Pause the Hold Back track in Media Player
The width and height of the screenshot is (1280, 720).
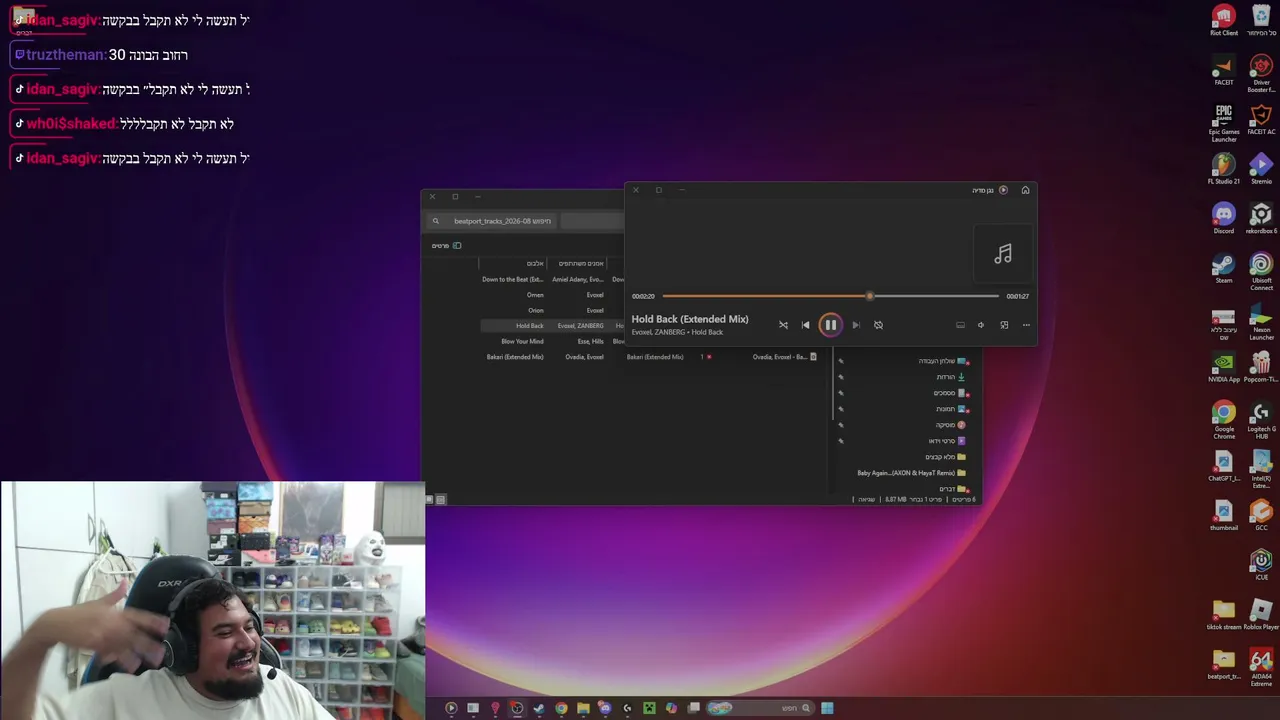click(830, 324)
